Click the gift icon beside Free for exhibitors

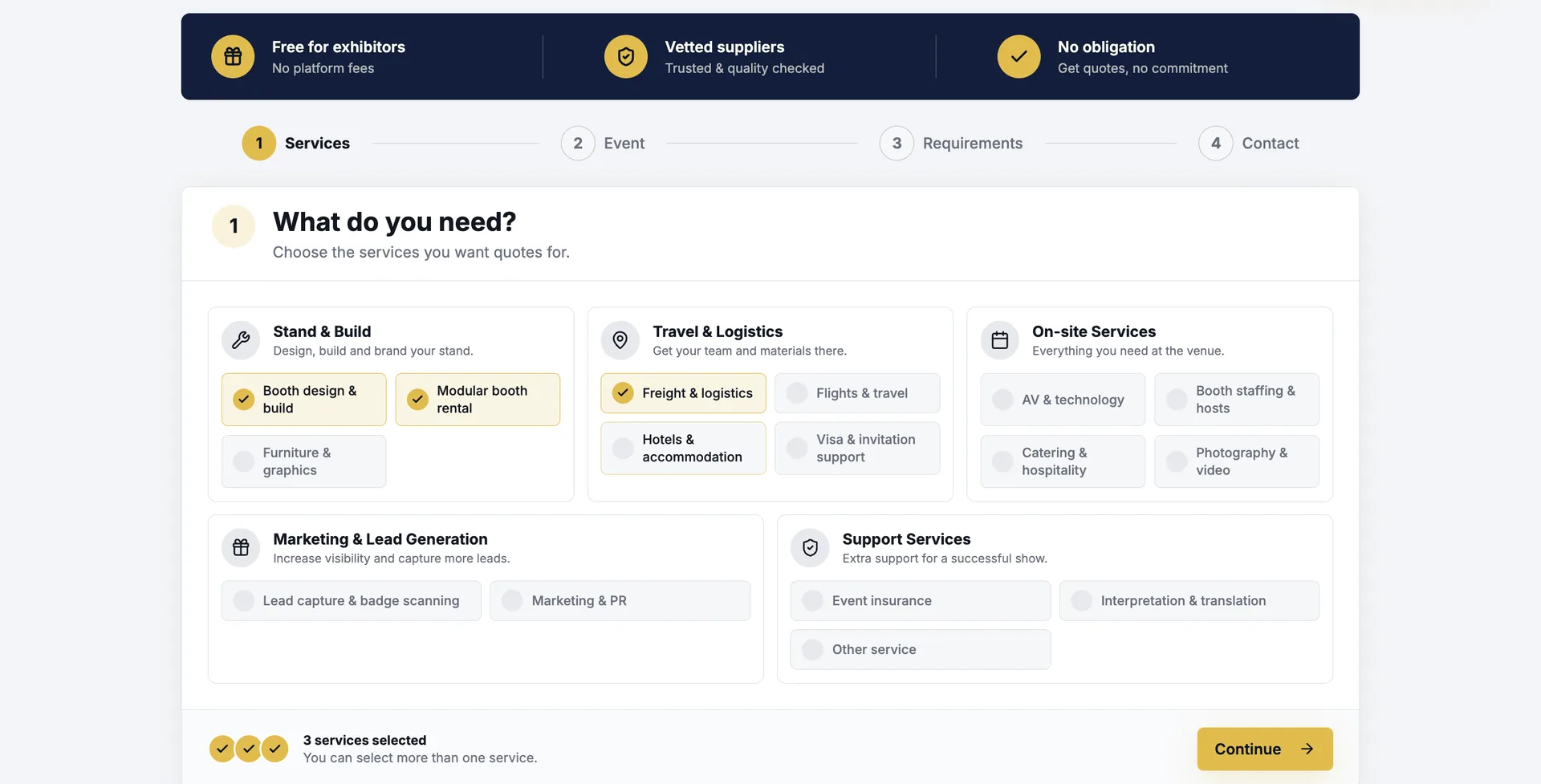coord(233,56)
